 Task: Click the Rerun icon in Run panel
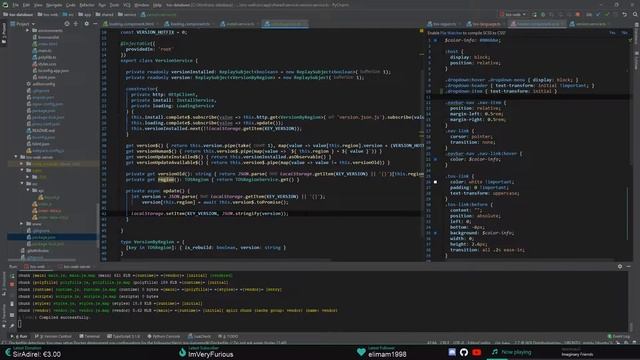click(12, 276)
